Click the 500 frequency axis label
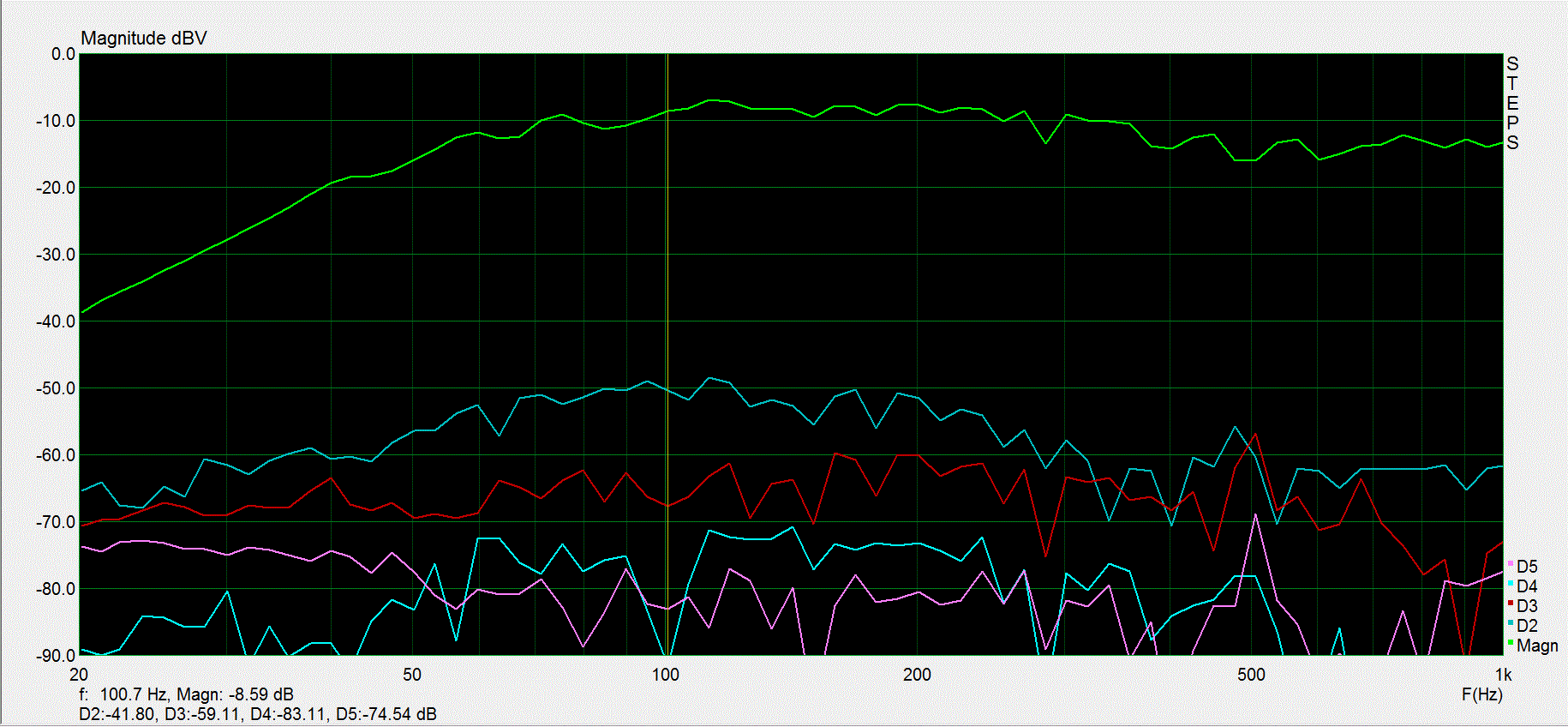1568x727 pixels. click(1251, 675)
